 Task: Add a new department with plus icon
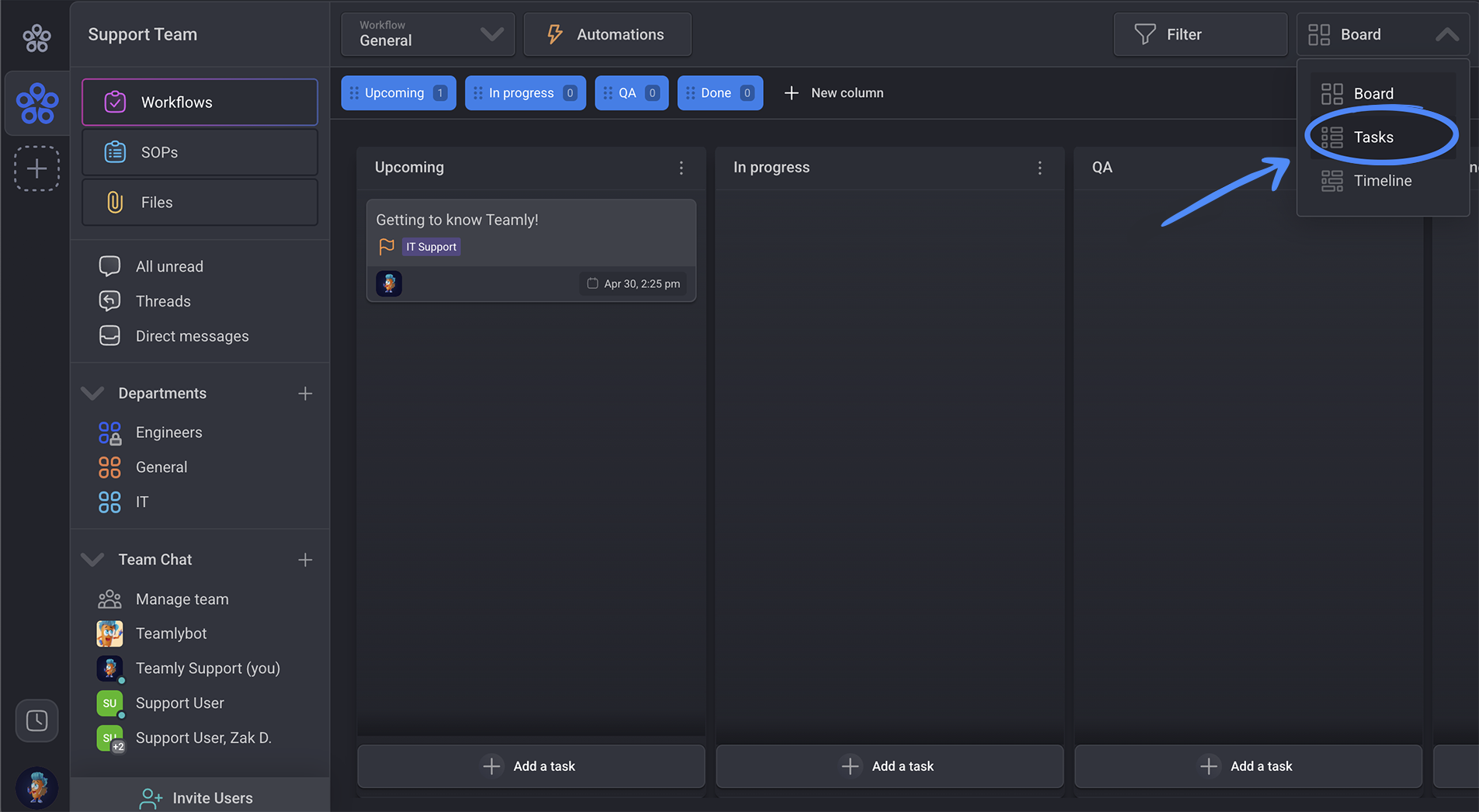click(305, 394)
